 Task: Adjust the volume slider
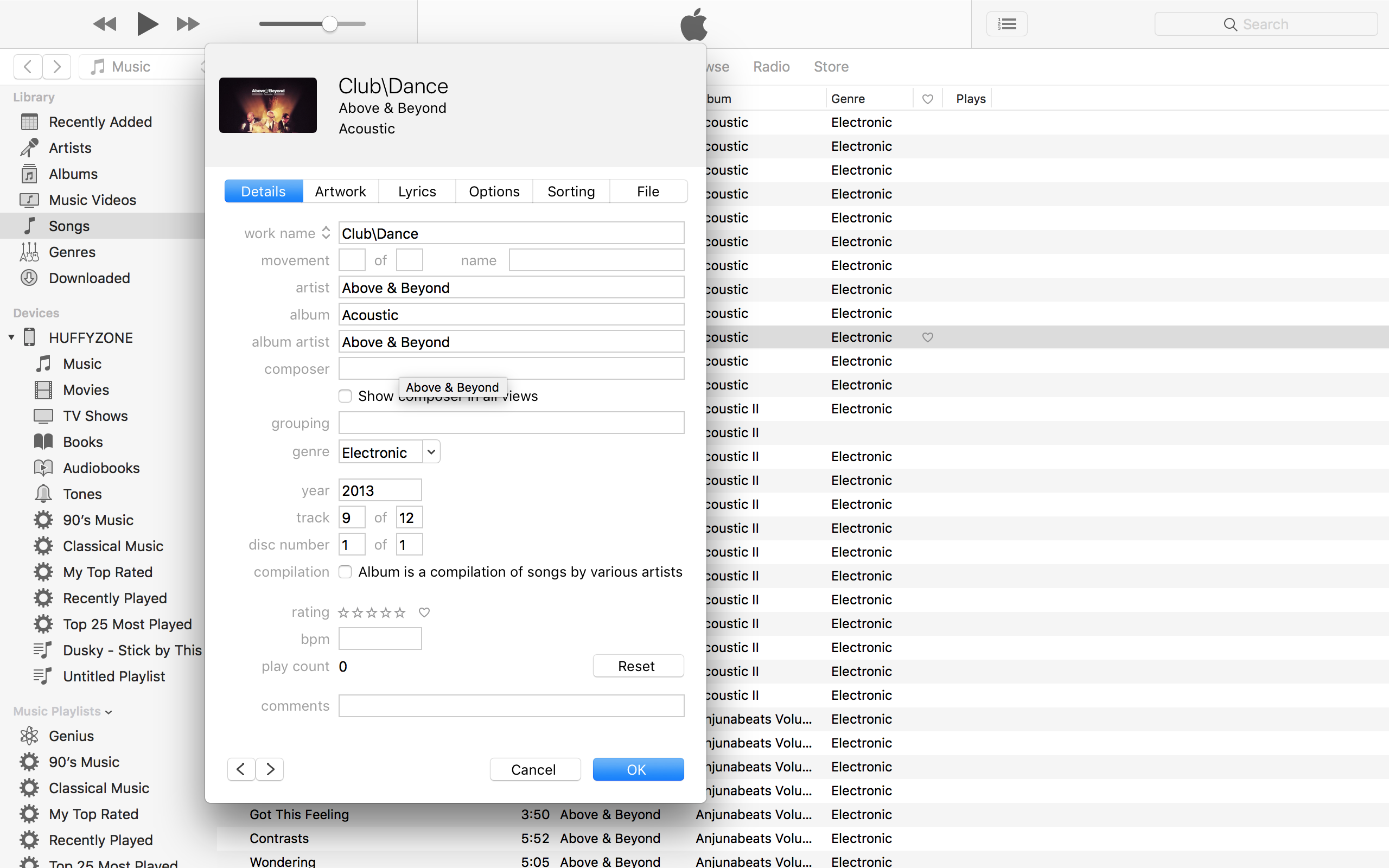pyautogui.click(x=329, y=23)
